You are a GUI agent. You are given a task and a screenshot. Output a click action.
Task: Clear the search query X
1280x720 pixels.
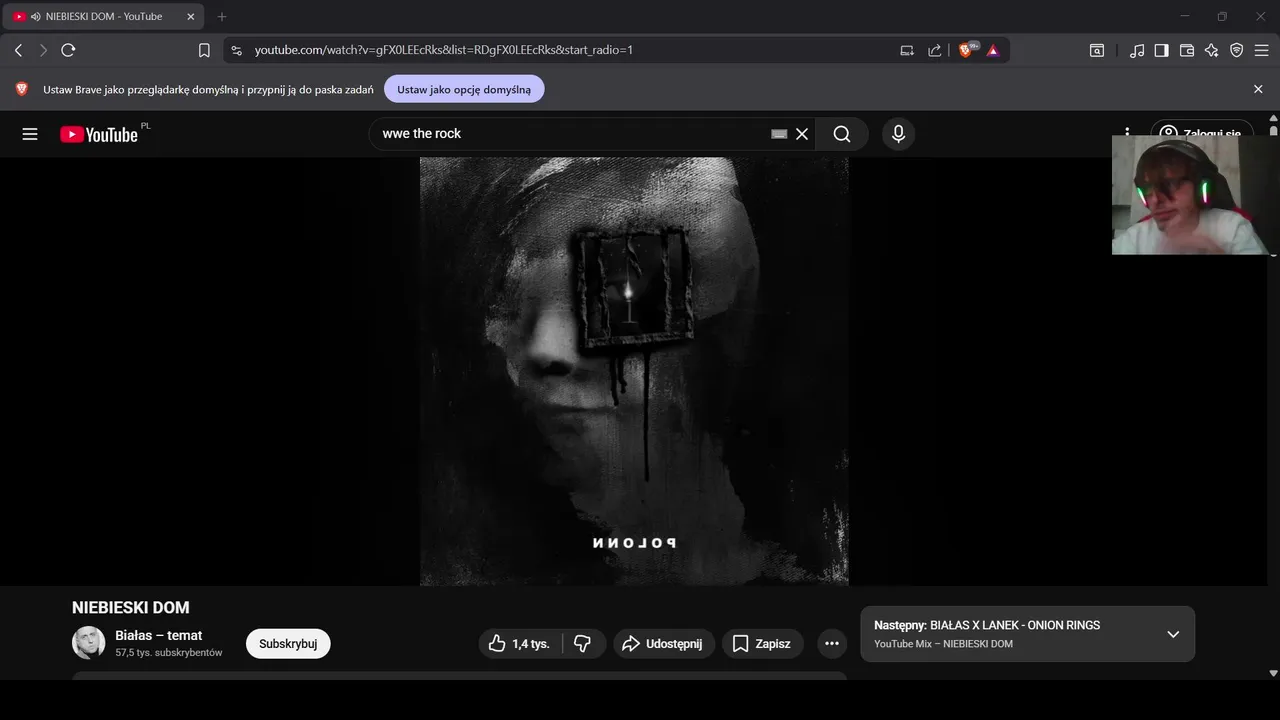[x=802, y=134]
